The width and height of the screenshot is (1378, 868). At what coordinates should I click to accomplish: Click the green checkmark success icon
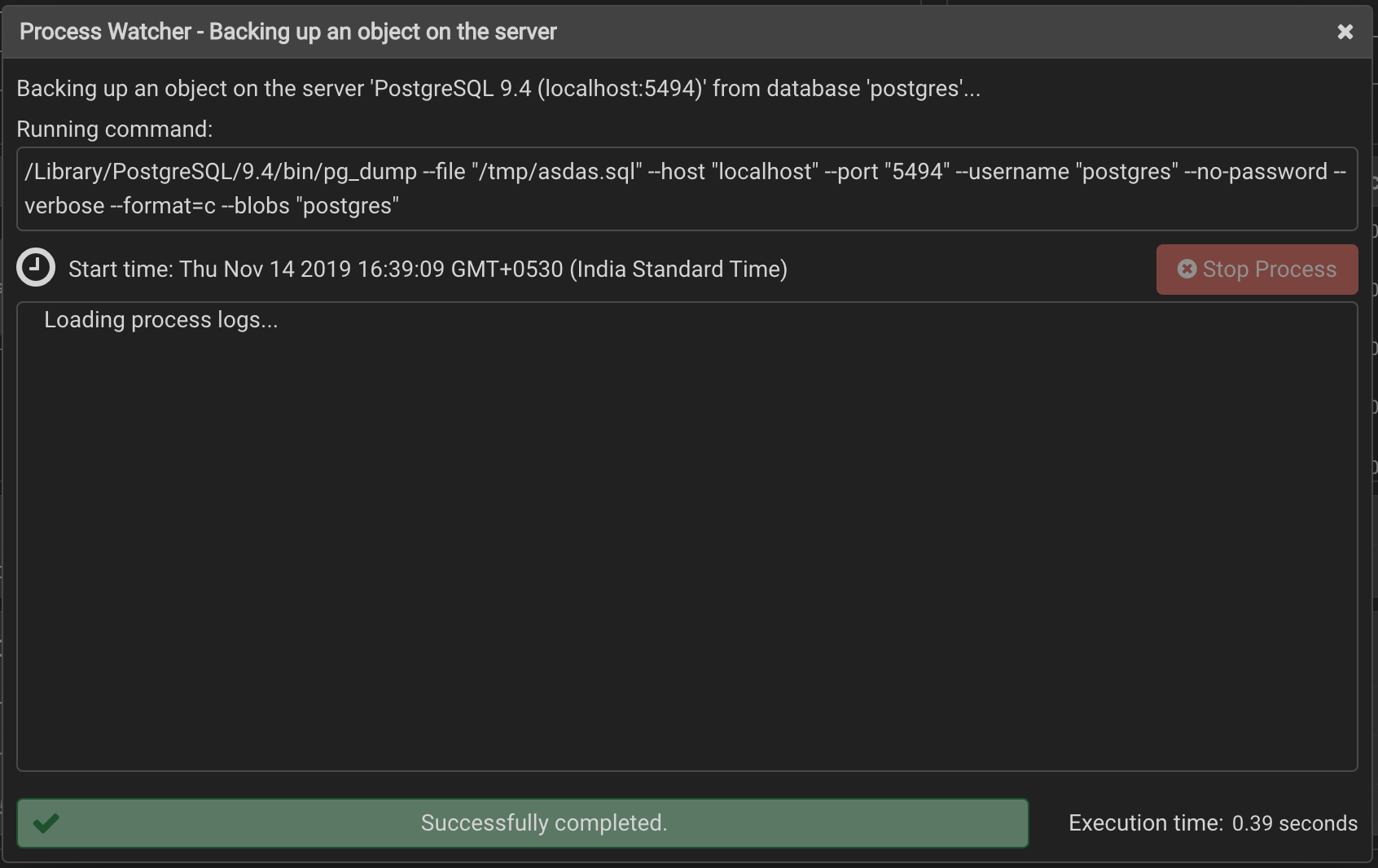46,823
